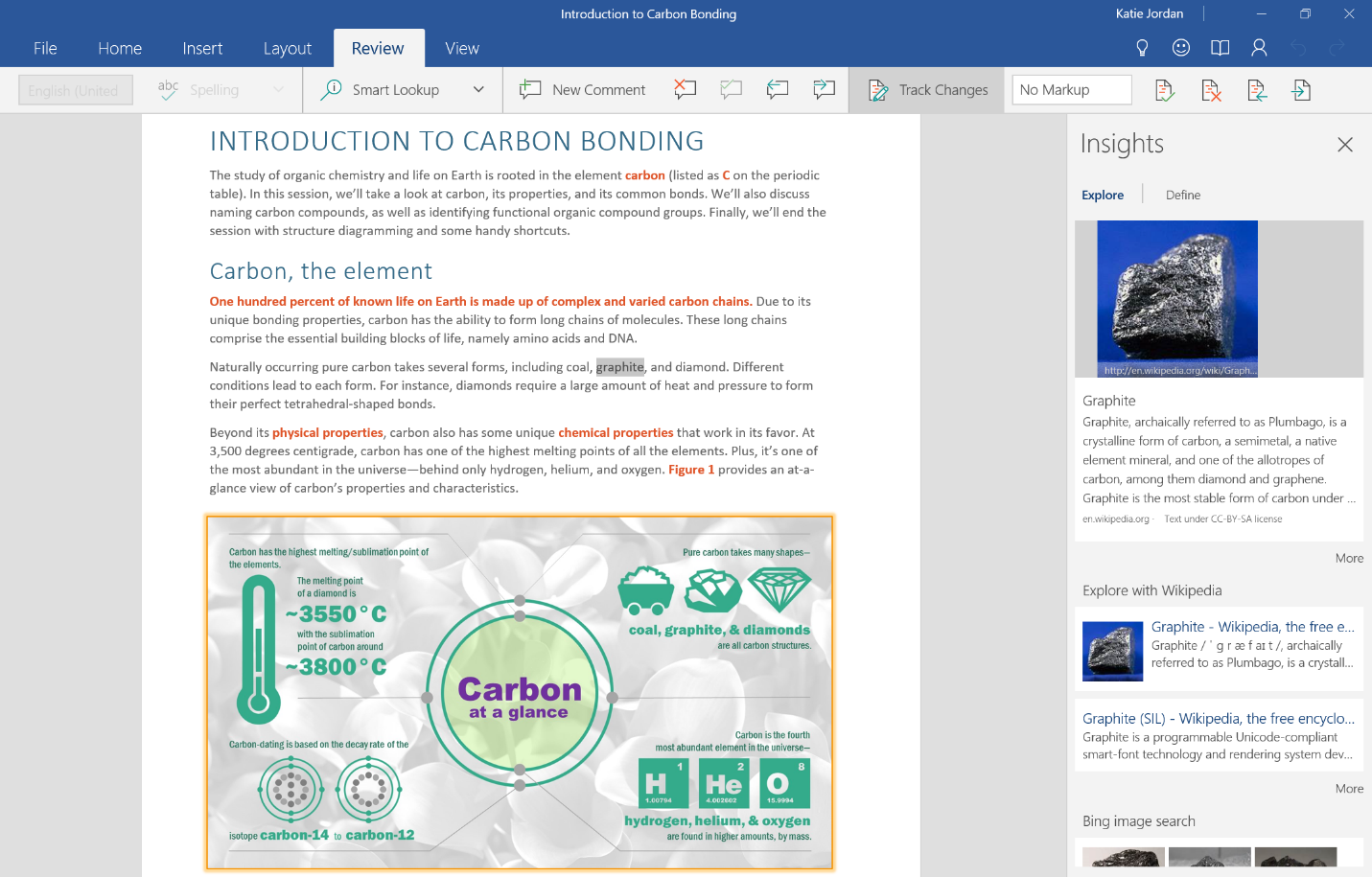This screenshot has width=1372, height=877.
Task: Expand the Smart Lookup dropdown
Action: [x=477, y=89]
